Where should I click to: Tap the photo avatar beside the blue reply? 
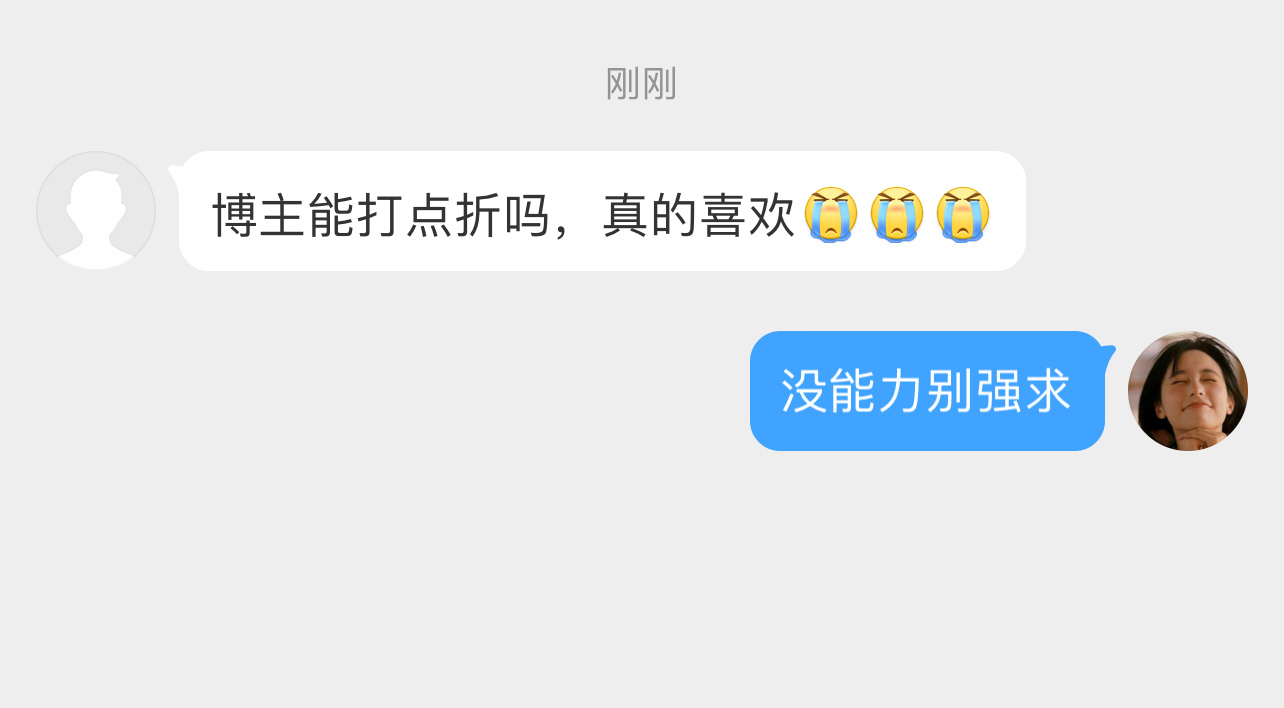click(x=1188, y=391)
